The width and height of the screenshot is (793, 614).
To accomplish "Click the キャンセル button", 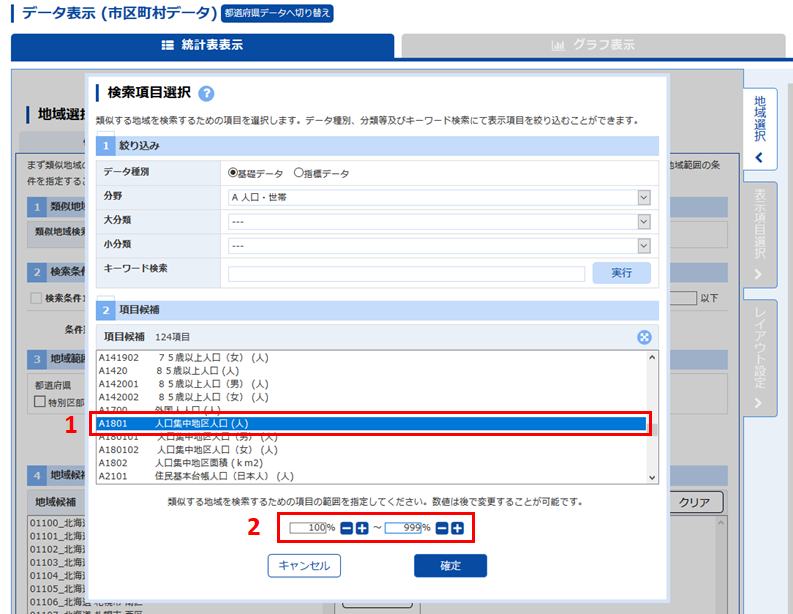I will pos(304,565).
